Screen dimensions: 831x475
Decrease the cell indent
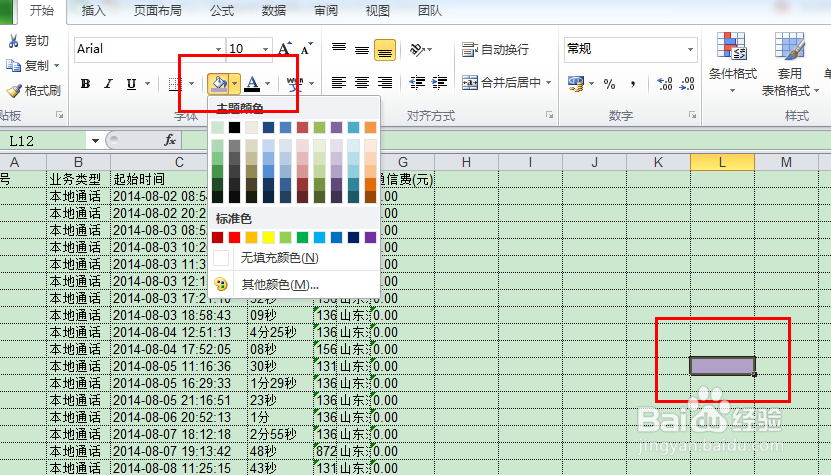(417, 83)
